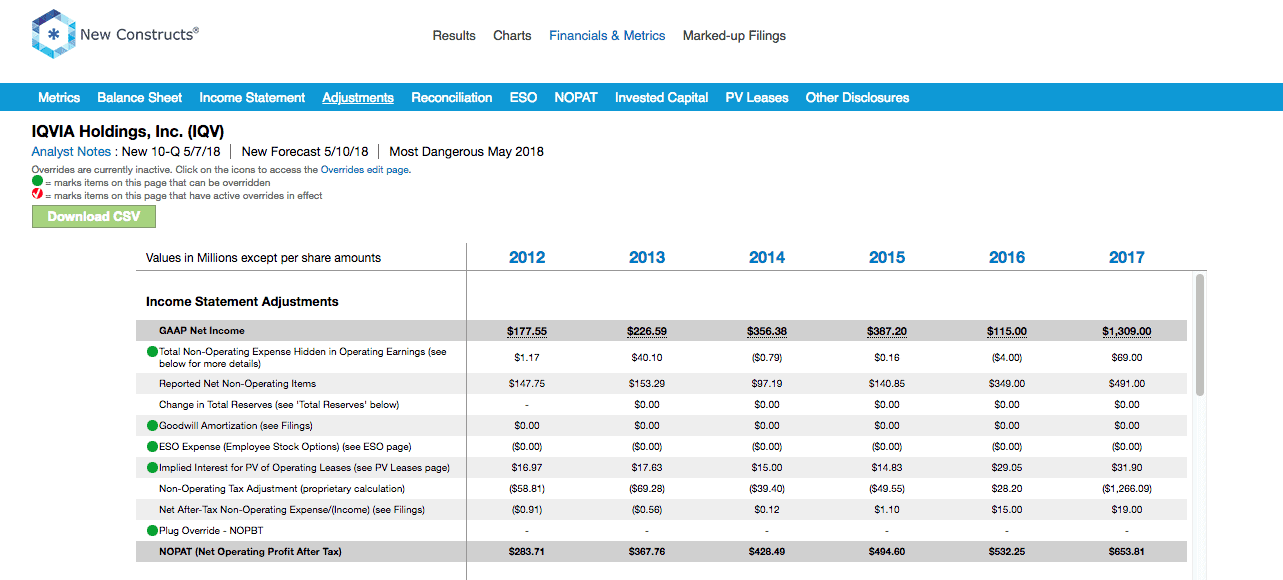Open the ESO tab
Image resolution: width=1283 pixels, height=580 pixels.
click(523, 97)
